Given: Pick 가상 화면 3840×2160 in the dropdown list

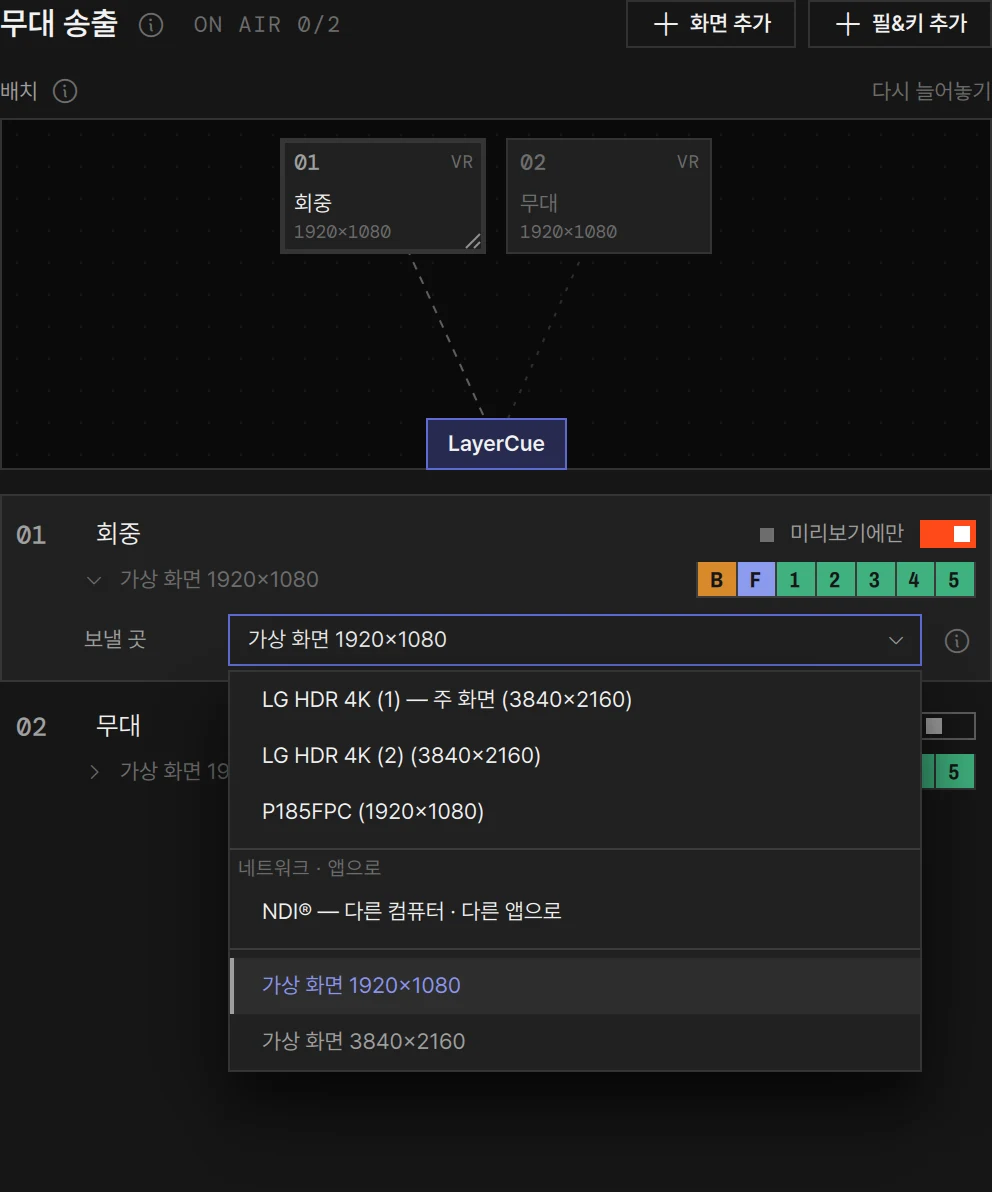Looking at the screenshot, I should point(575,1041).
